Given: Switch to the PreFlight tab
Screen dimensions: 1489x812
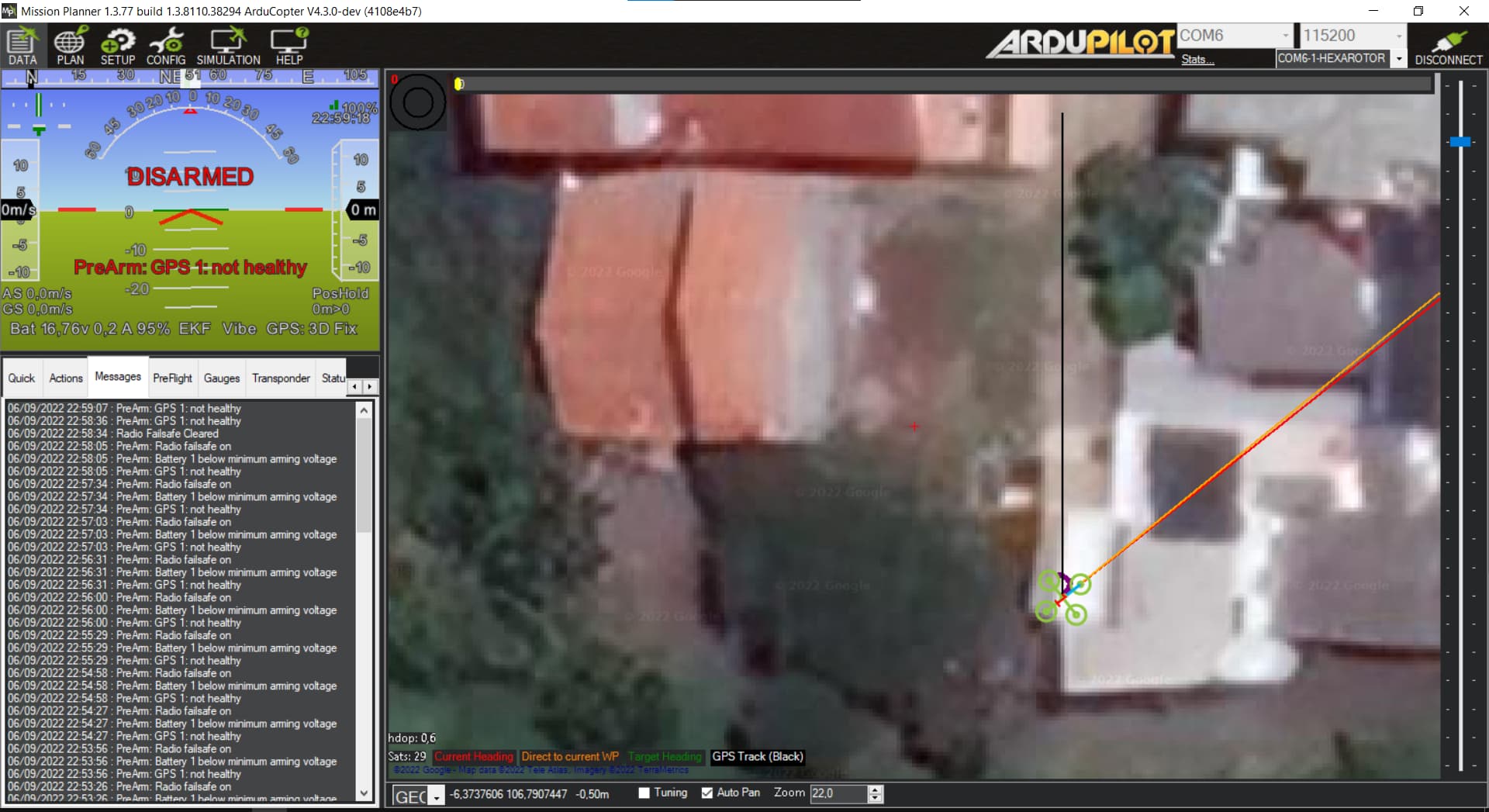Looking at the screenshot, I should pyautogui.click(x=172, y=378).
